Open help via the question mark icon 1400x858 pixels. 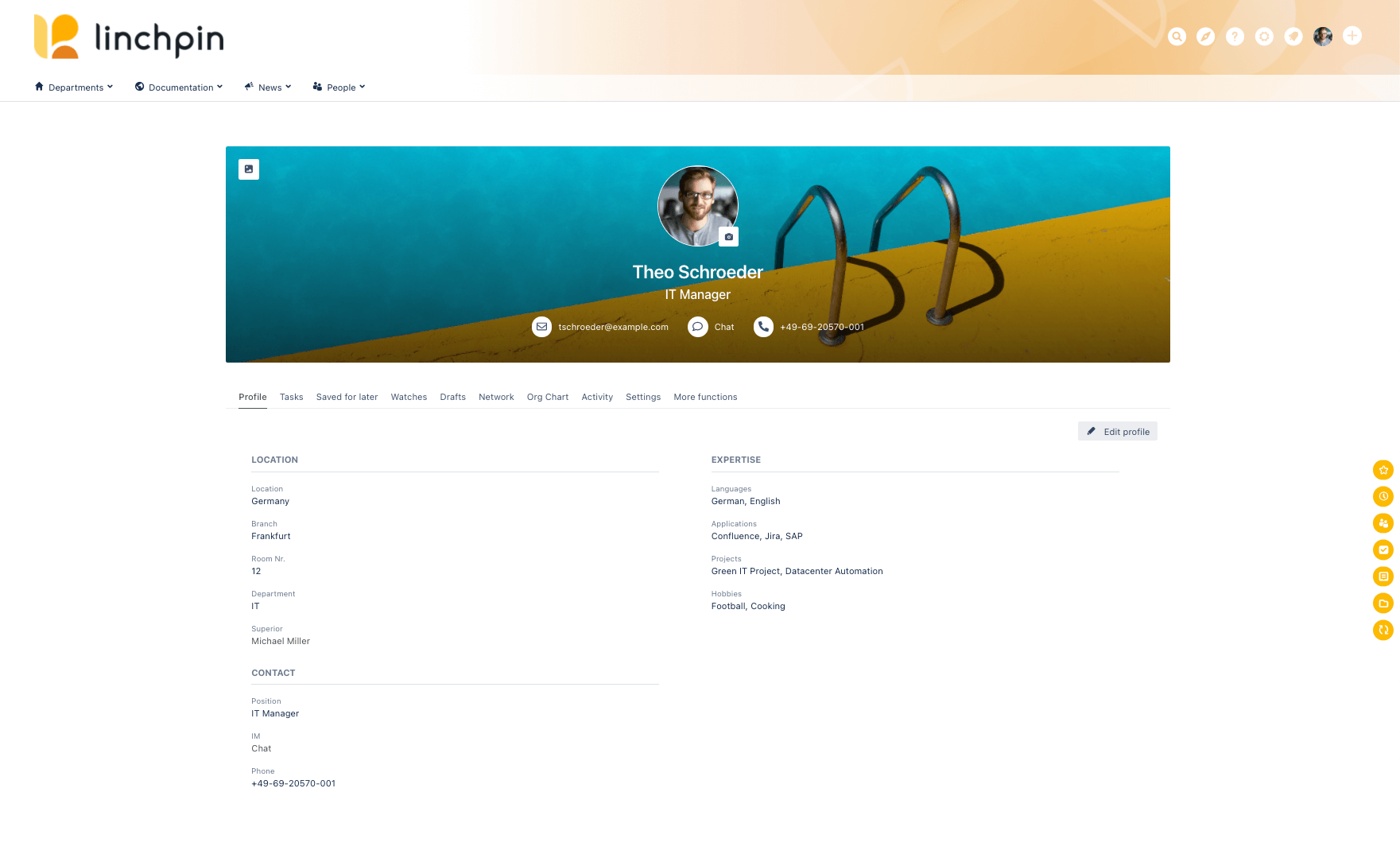pos(1235,37)
